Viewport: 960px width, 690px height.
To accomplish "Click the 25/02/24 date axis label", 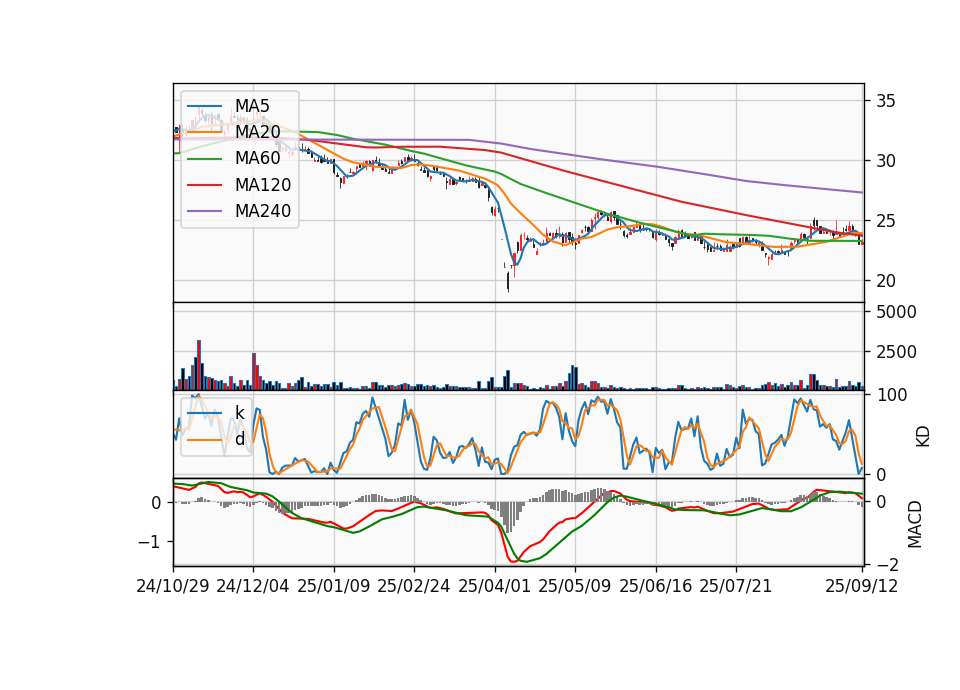I will pyautogui.click(x=414, y=586).
